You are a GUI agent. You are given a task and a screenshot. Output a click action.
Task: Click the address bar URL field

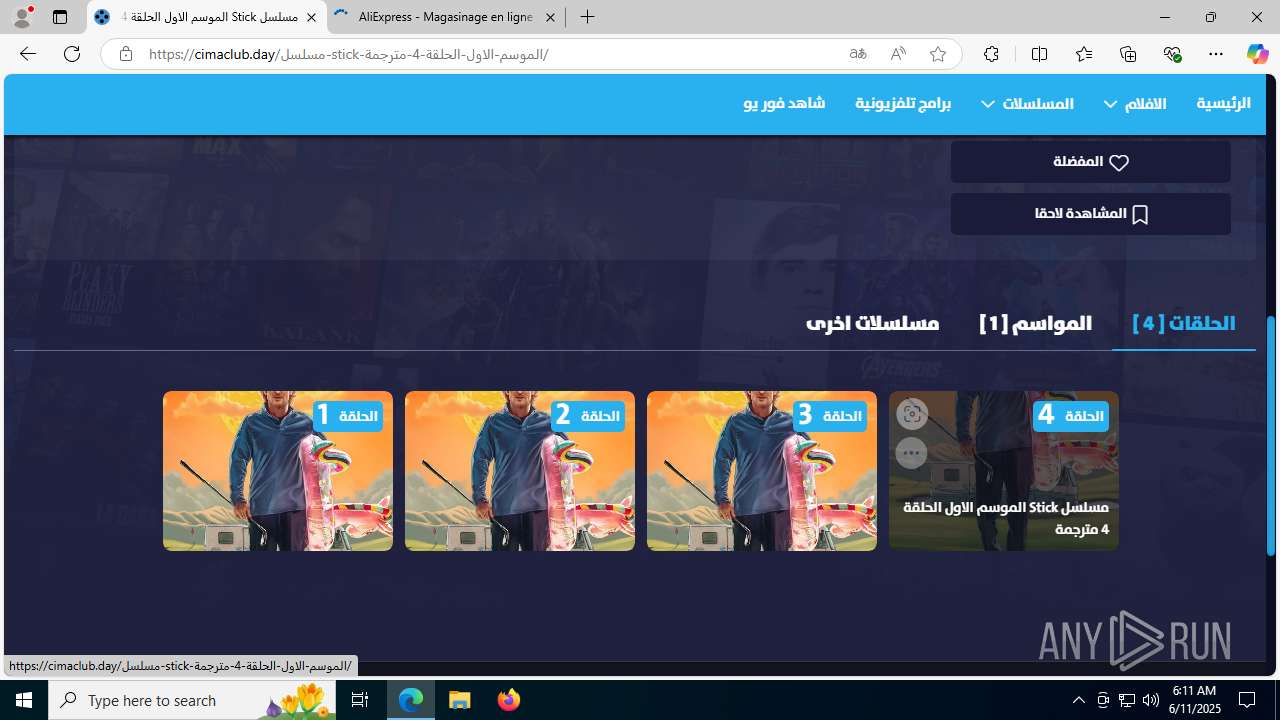[x=490, y=54]
